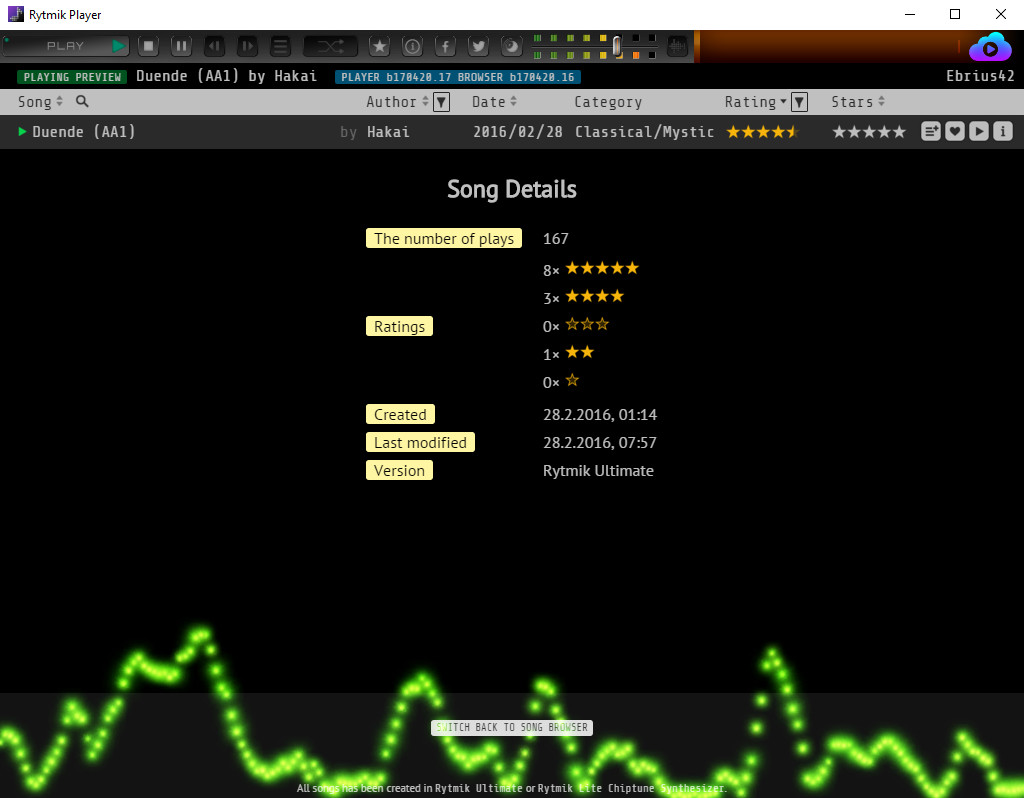1024x798 pixels.
Task: Open the playlist queue icon in the toolbar
Action: 279,45
